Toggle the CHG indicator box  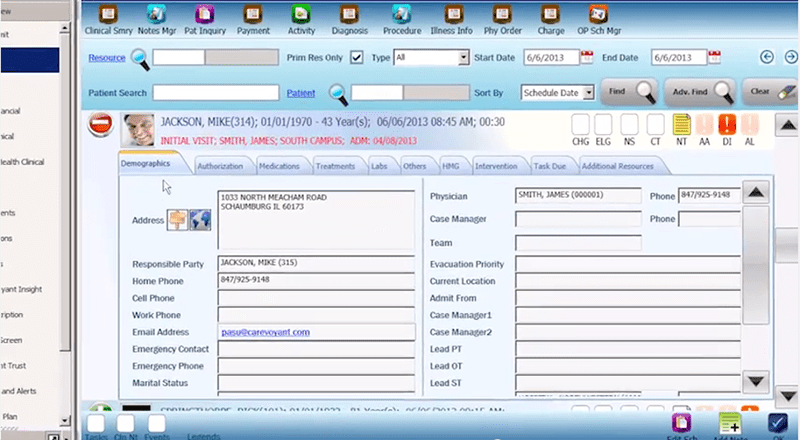coord(580,125)
